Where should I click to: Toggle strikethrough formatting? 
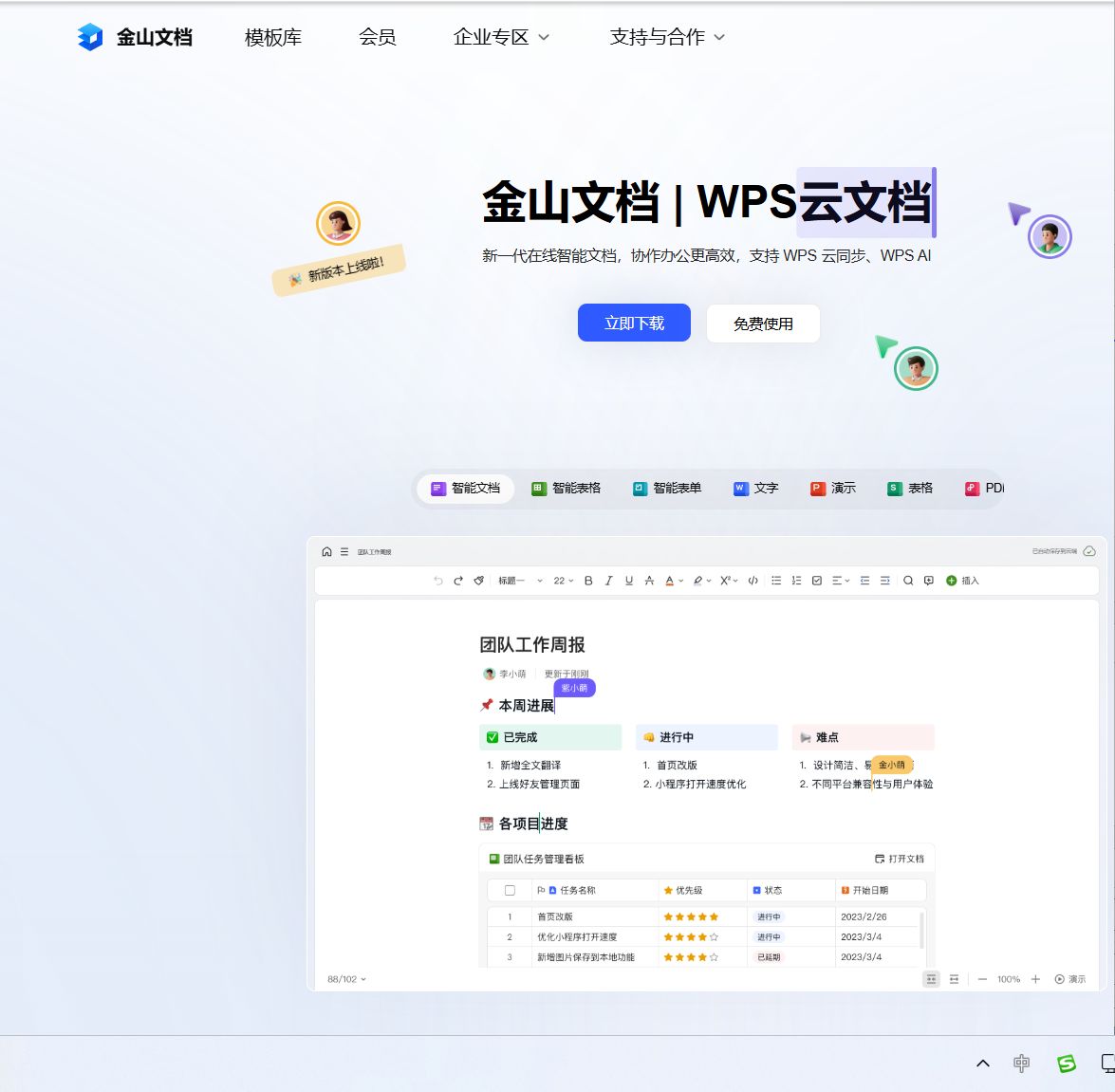(649, 581)
